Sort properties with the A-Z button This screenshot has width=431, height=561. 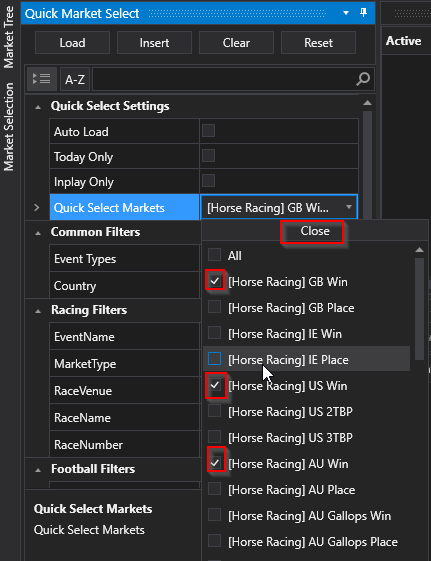[75, 79]
